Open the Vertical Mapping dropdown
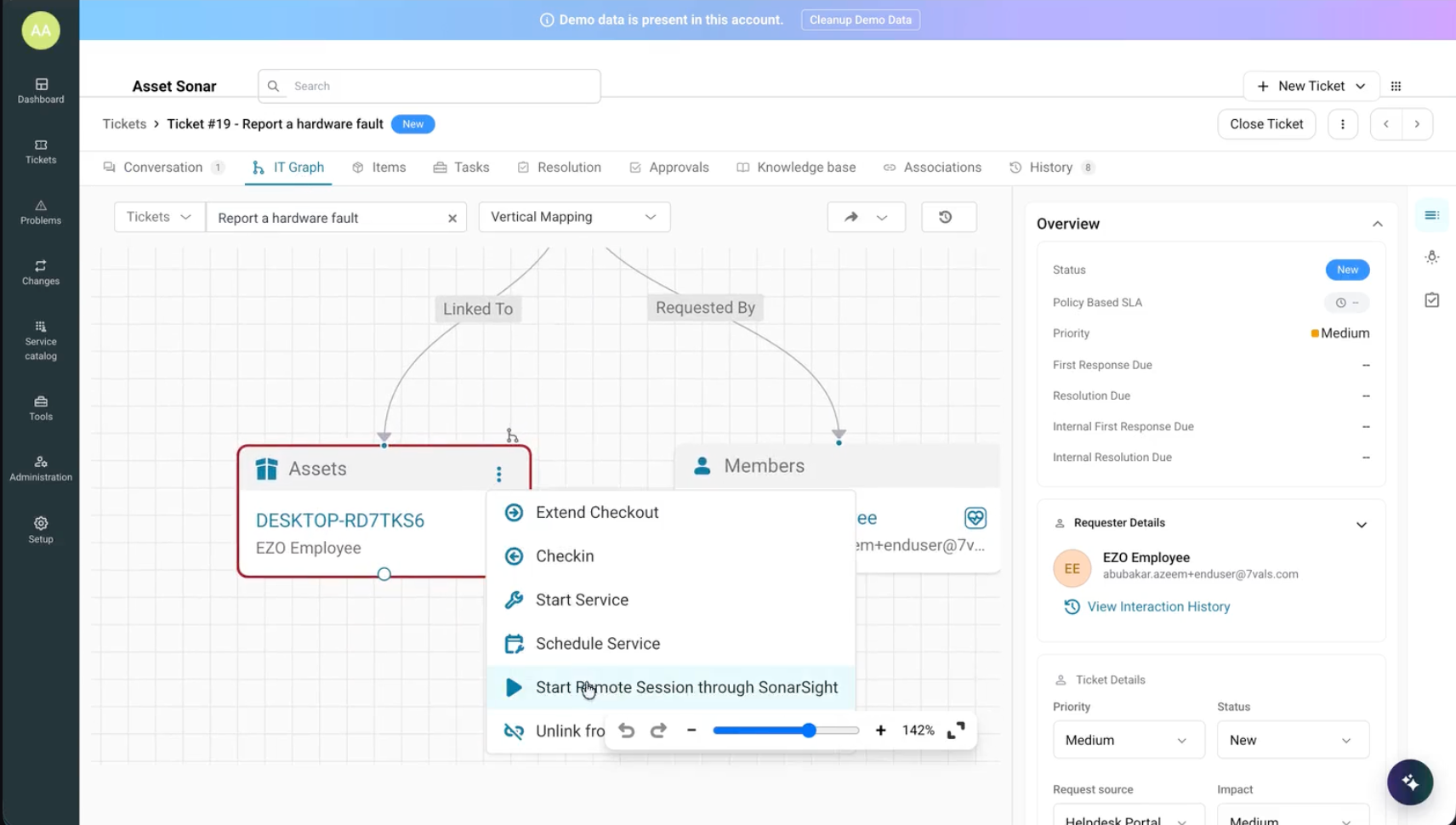 pyautogui.click(x=574, y=217)
